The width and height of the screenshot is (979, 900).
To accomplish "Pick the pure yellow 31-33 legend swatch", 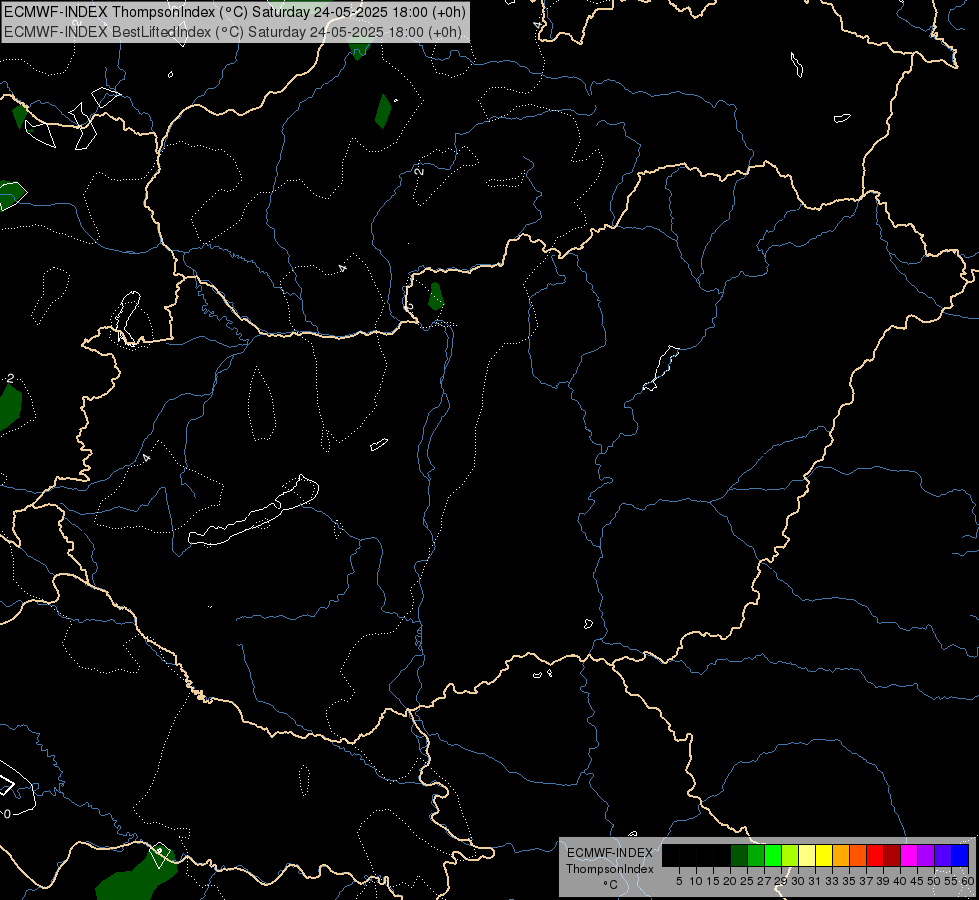I will coord(824,855).
